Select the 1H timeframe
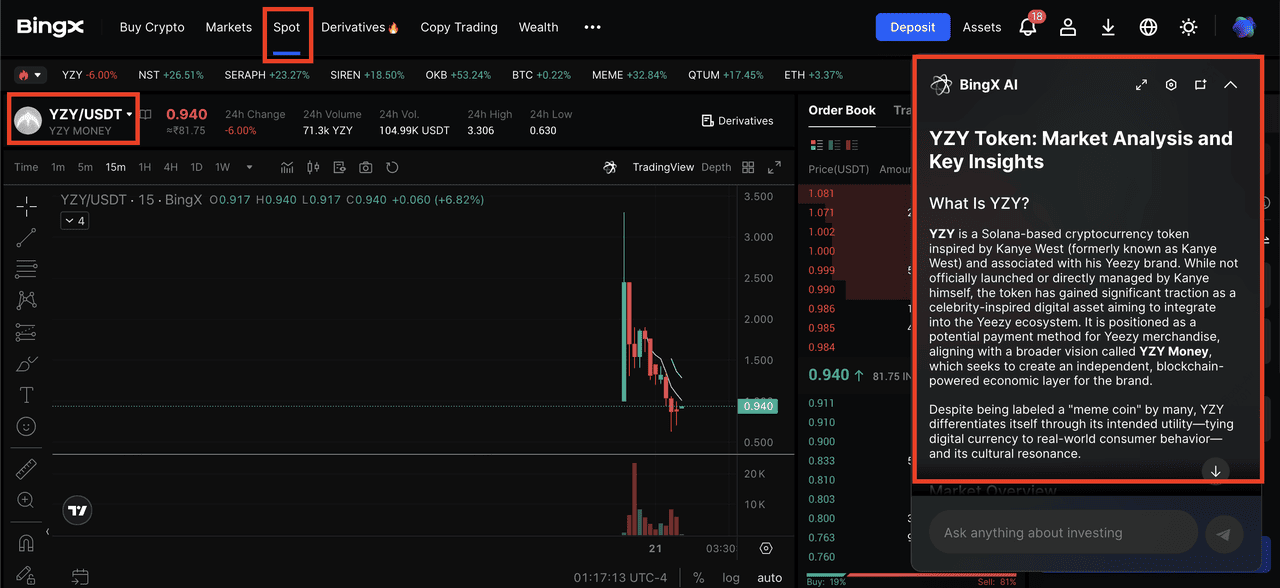The height and width of the screenshot is (588, 1280). (x=145, y=167)
